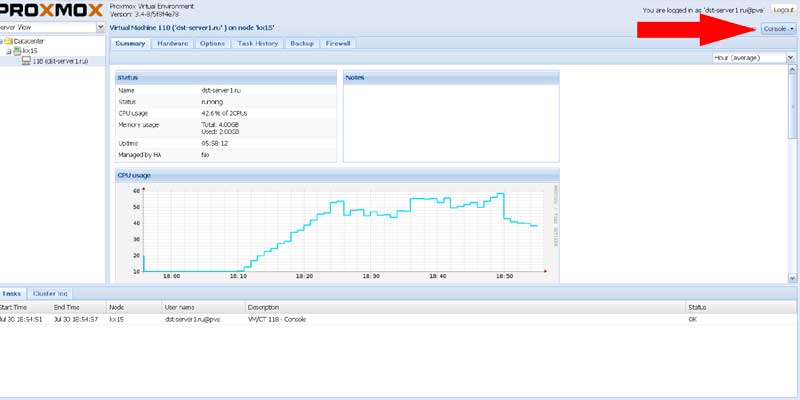Click the VM 118 monitor icon
This screenshot has width=800, height=400.
pyautogui.click(x=26, y=61)
